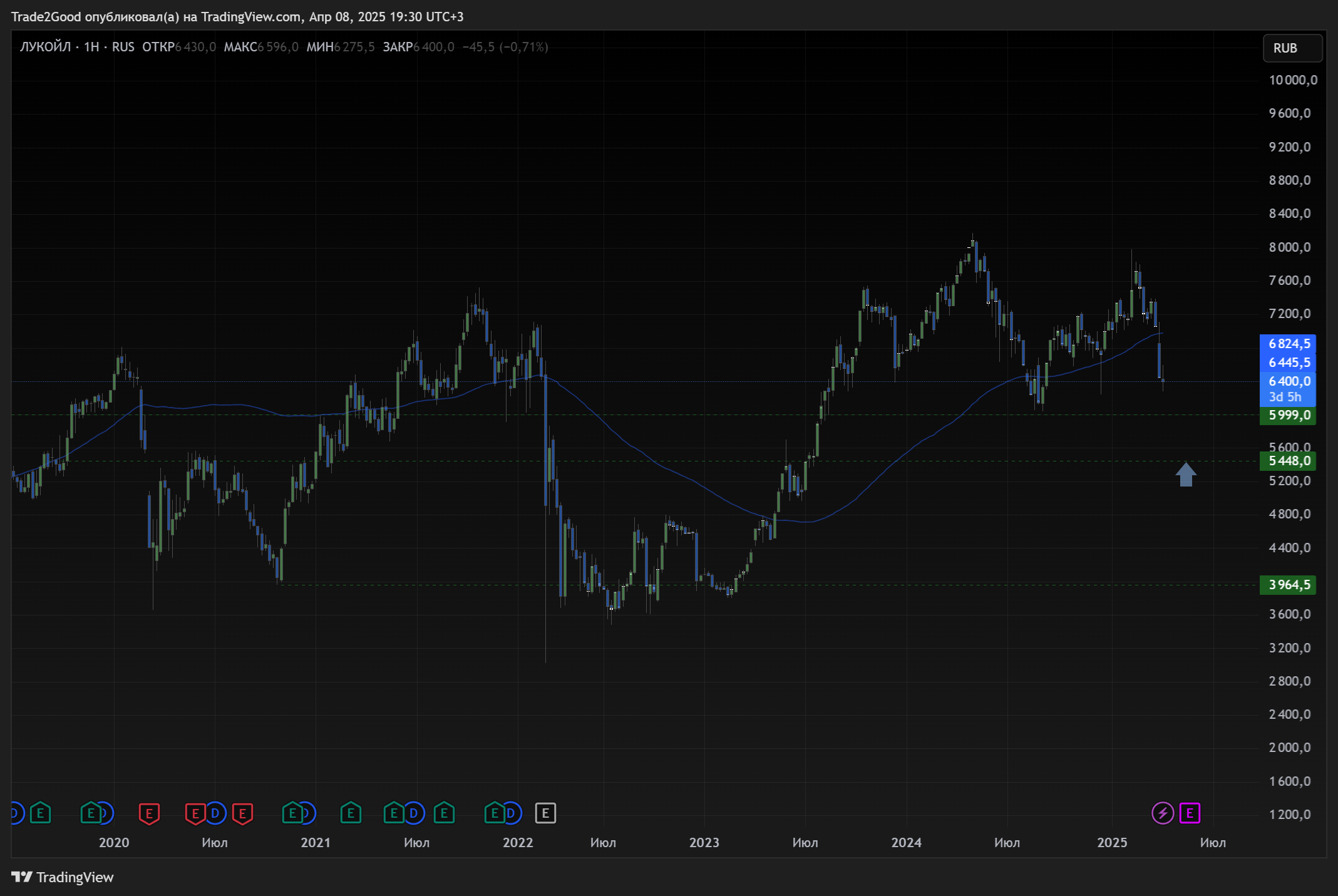Click the lone red E marker after 2020

[149, 813]
